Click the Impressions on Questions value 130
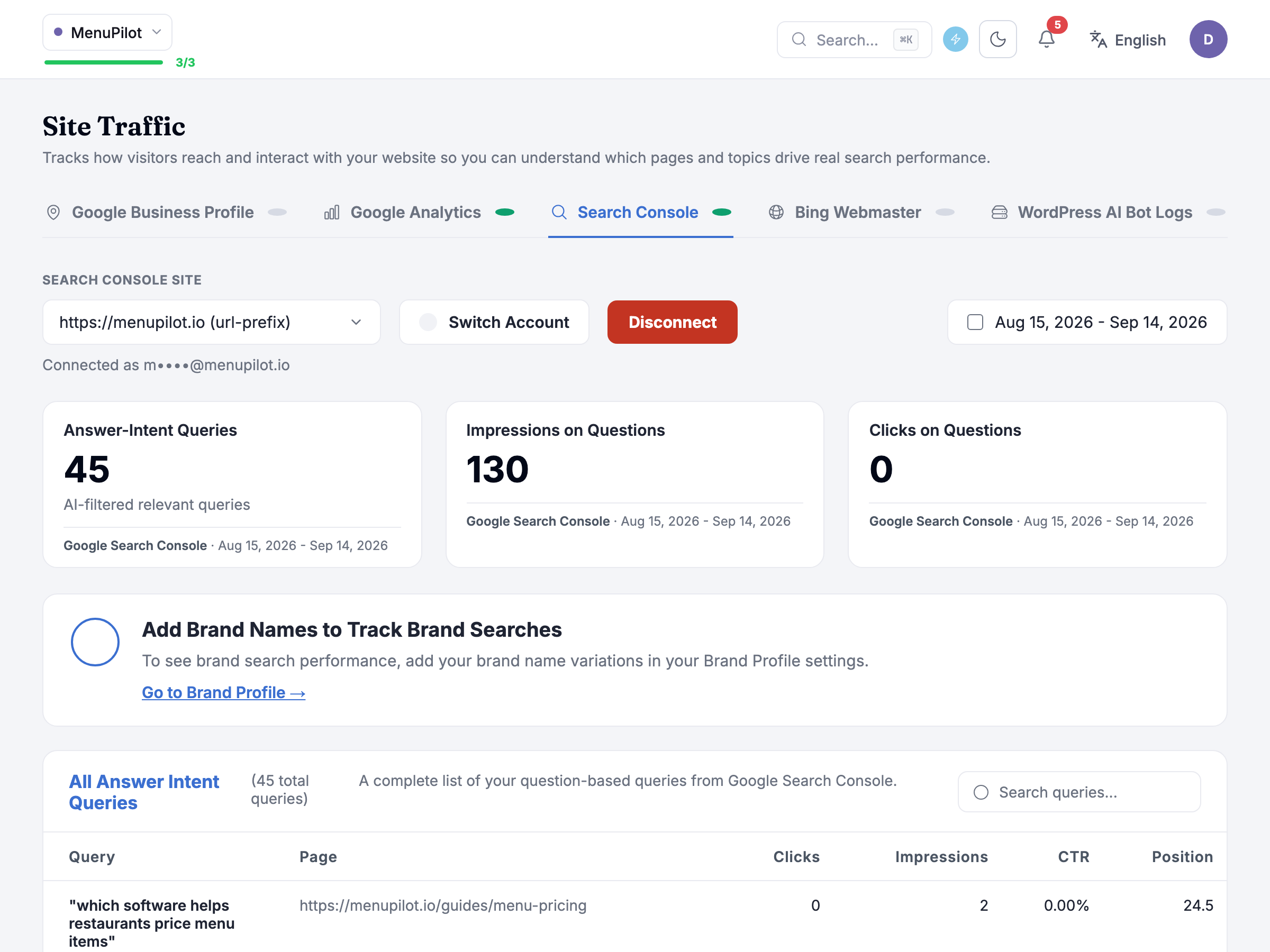 [x=497, y=469]
